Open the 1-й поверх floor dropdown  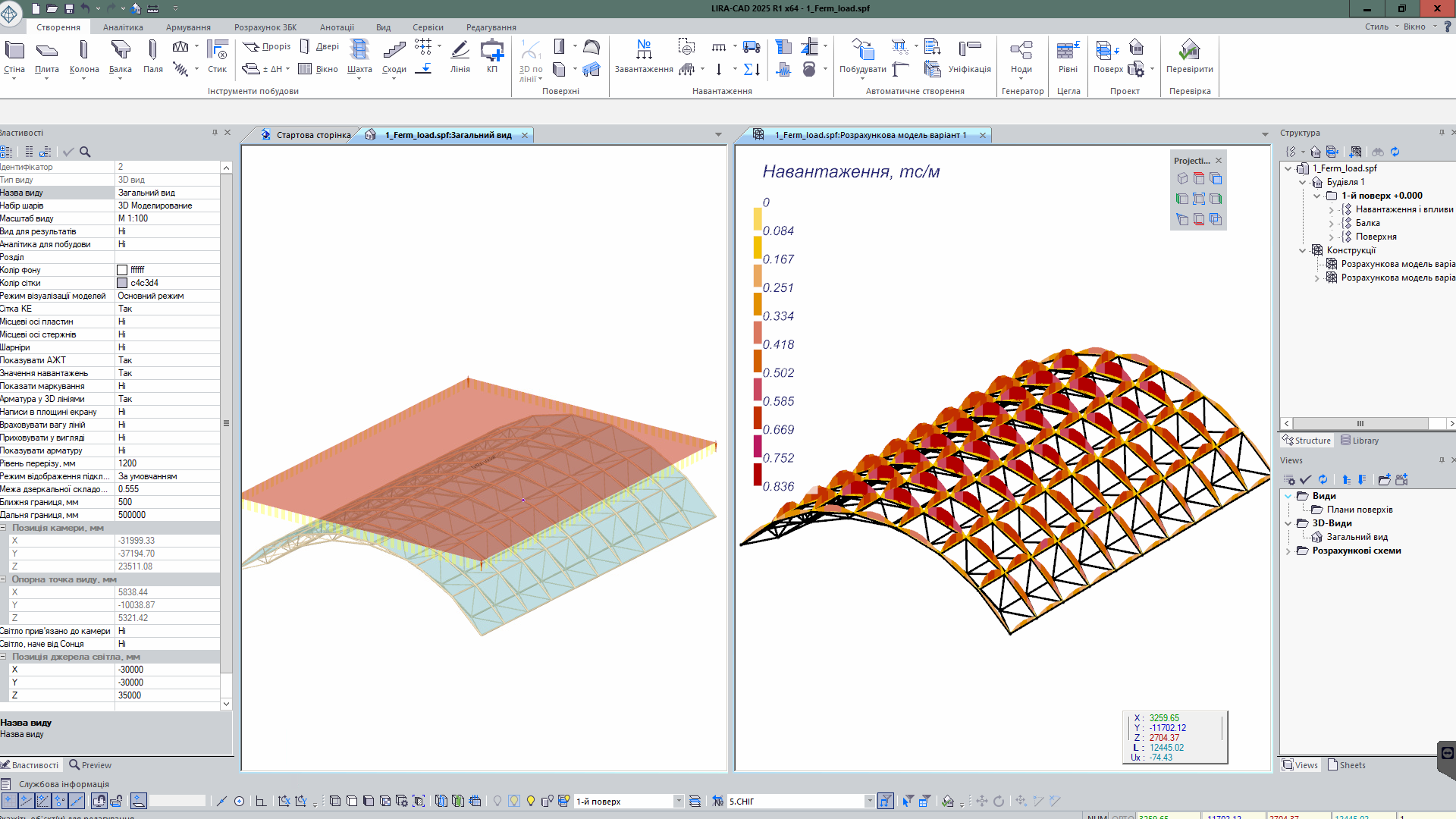click(678, 802)
